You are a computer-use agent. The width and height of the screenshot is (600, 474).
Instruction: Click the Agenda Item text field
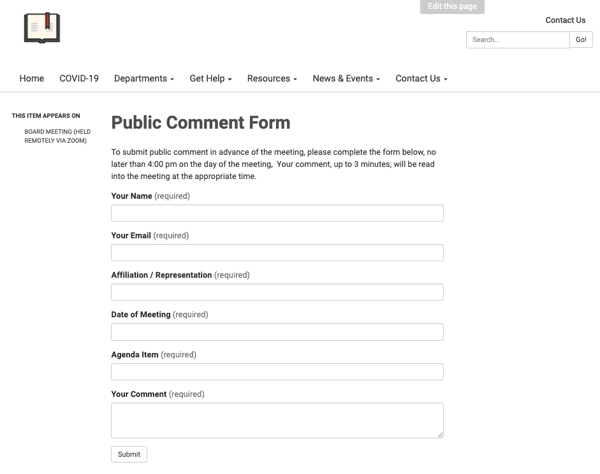(x=277, y=372)
